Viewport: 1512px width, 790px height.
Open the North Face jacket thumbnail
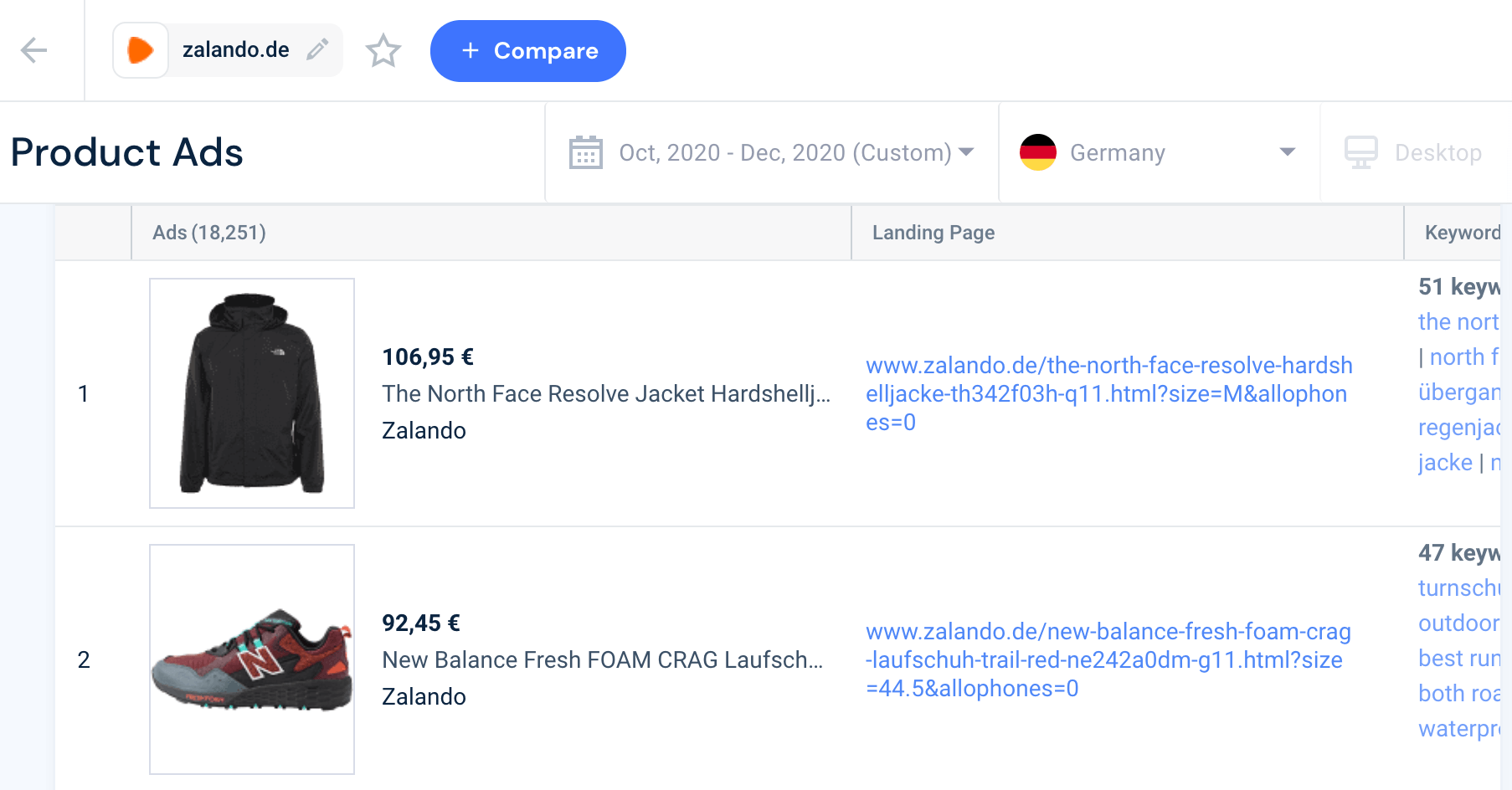(252, 393)
